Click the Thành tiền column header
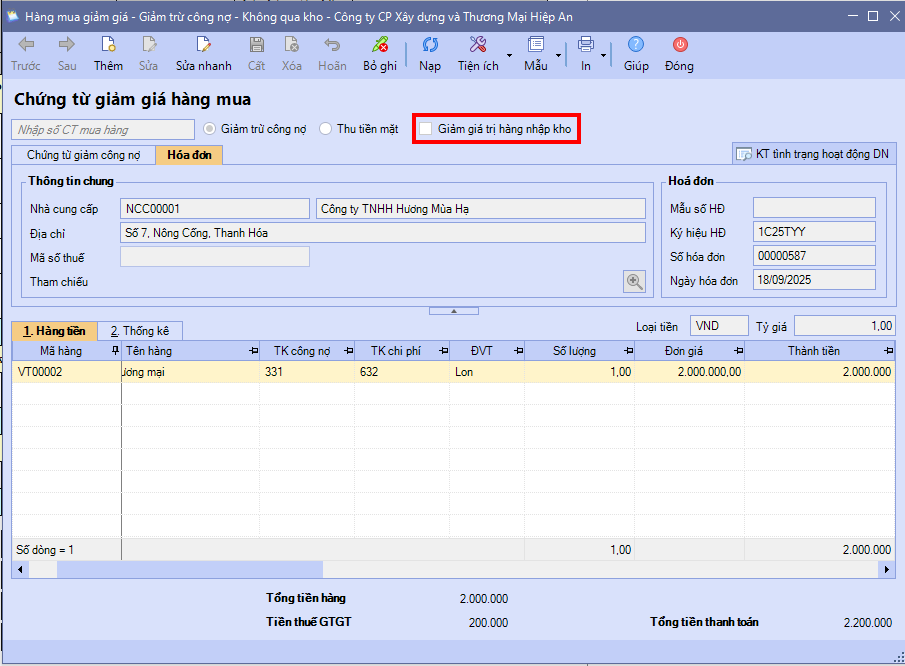 point(813,351)
